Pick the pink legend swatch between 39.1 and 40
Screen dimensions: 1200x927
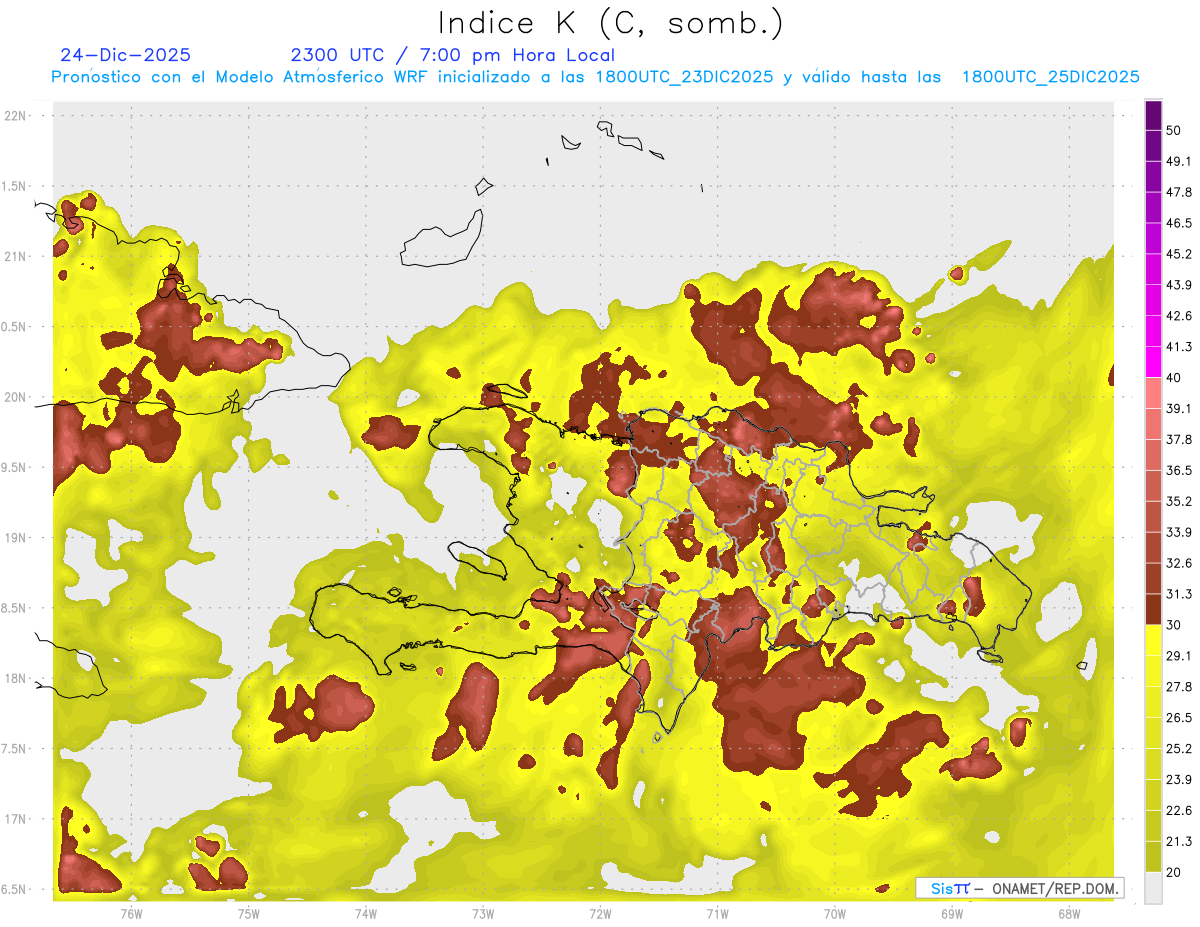coord(1153,393)
